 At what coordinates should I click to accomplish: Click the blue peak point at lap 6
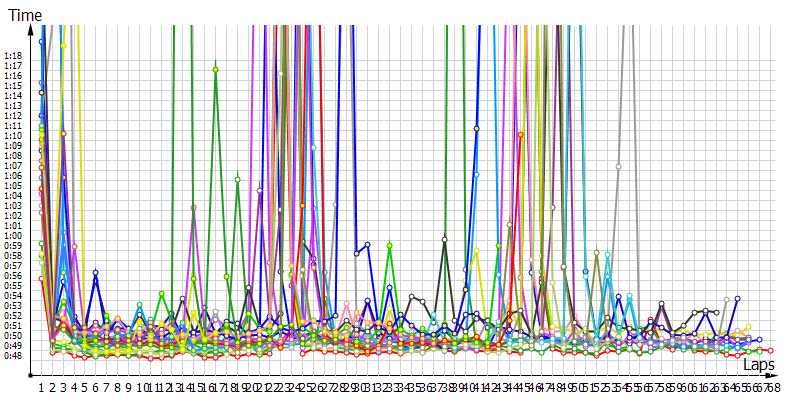coord(96,272)
